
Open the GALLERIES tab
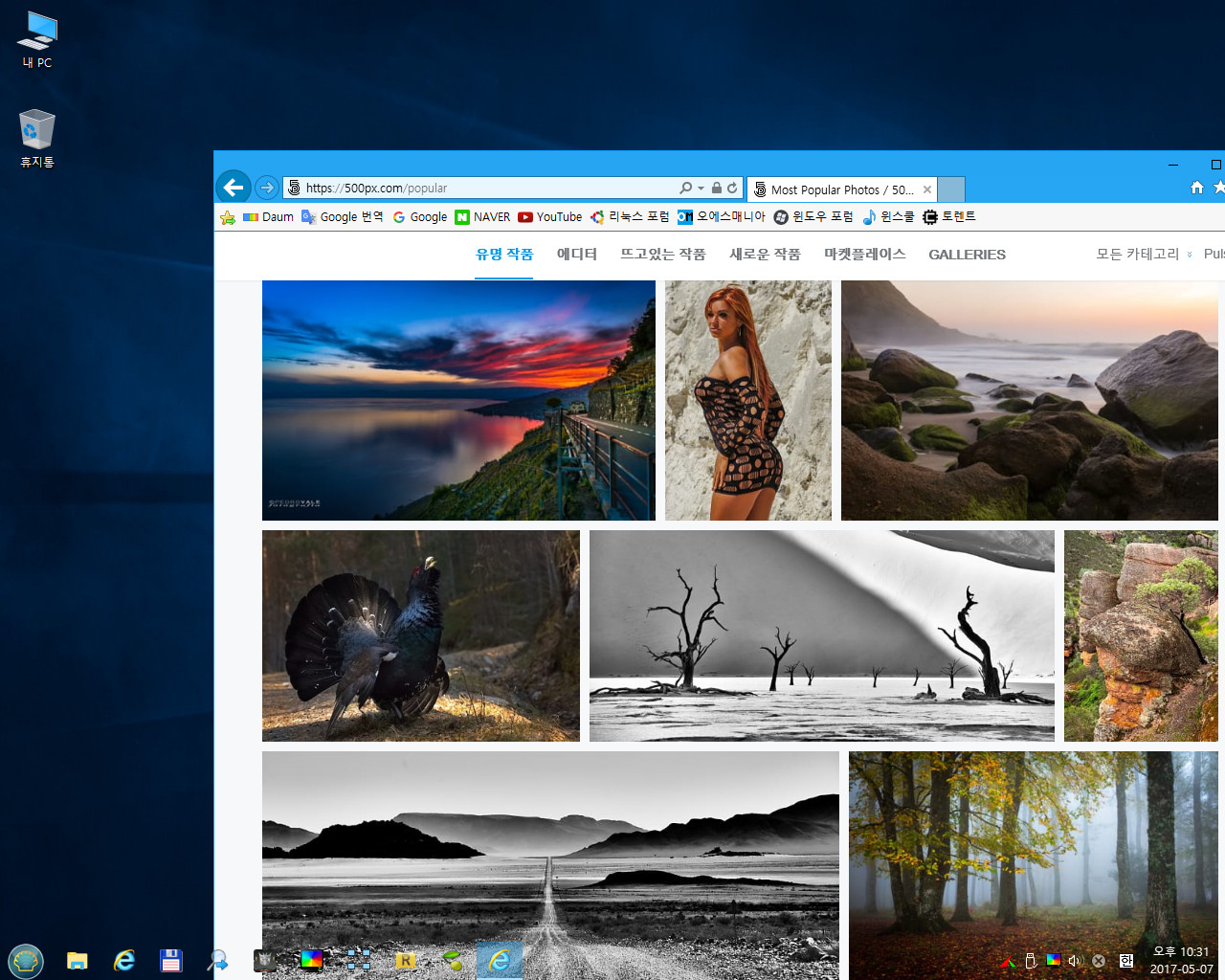[x=967, y=255]
